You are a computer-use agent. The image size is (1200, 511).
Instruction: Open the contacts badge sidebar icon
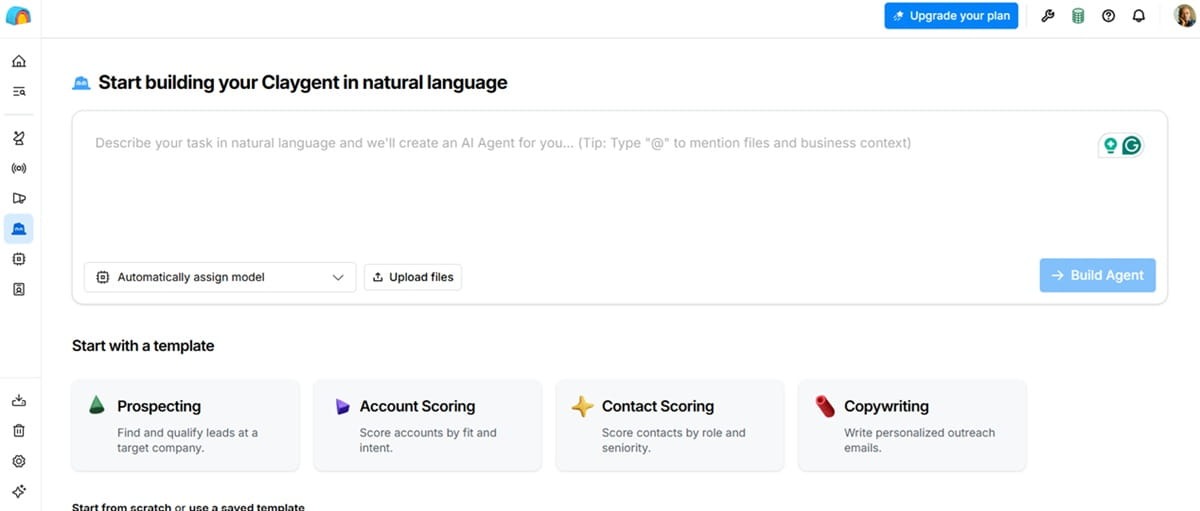(x=19, y=289)
